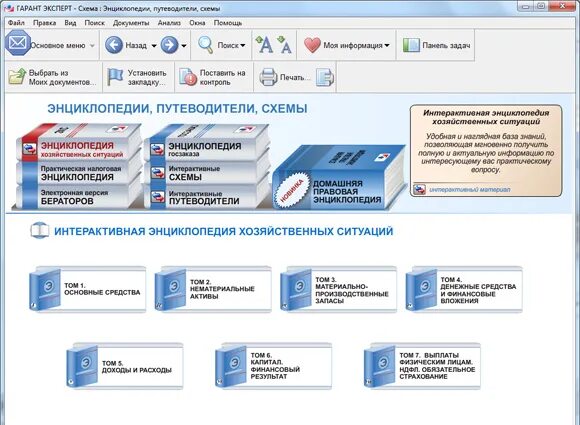Click the book icon of Том 2
The height and width of the screenshot is (425, 580).
pyautogui.click(x=170, y=289)
